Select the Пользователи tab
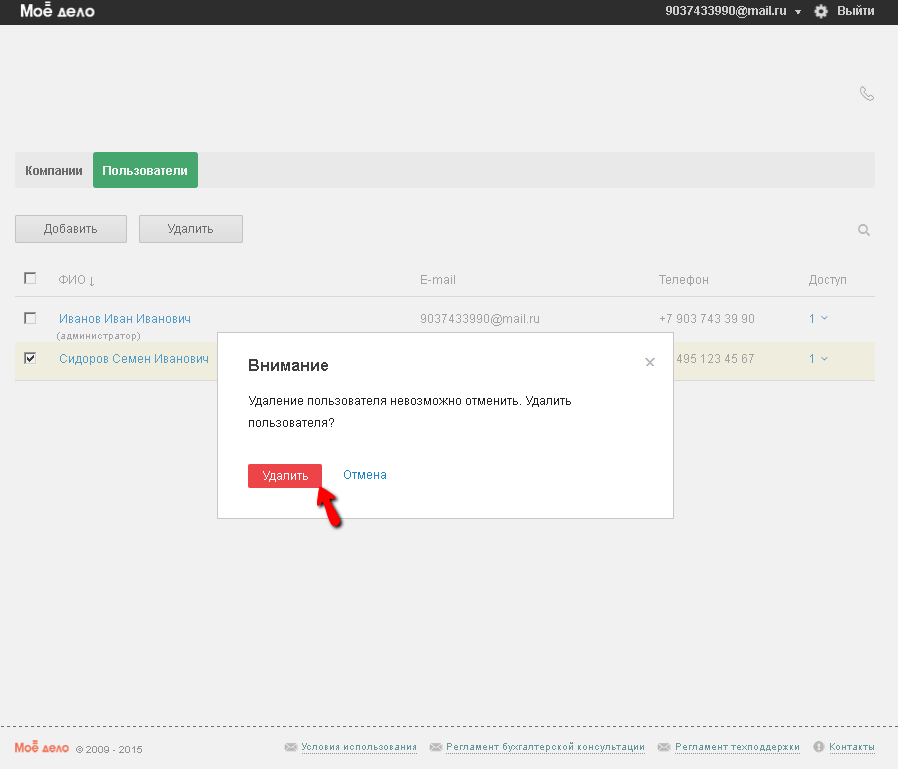This screenshot has height=769, width=898. pyautogui.click(x=145, y=171)
